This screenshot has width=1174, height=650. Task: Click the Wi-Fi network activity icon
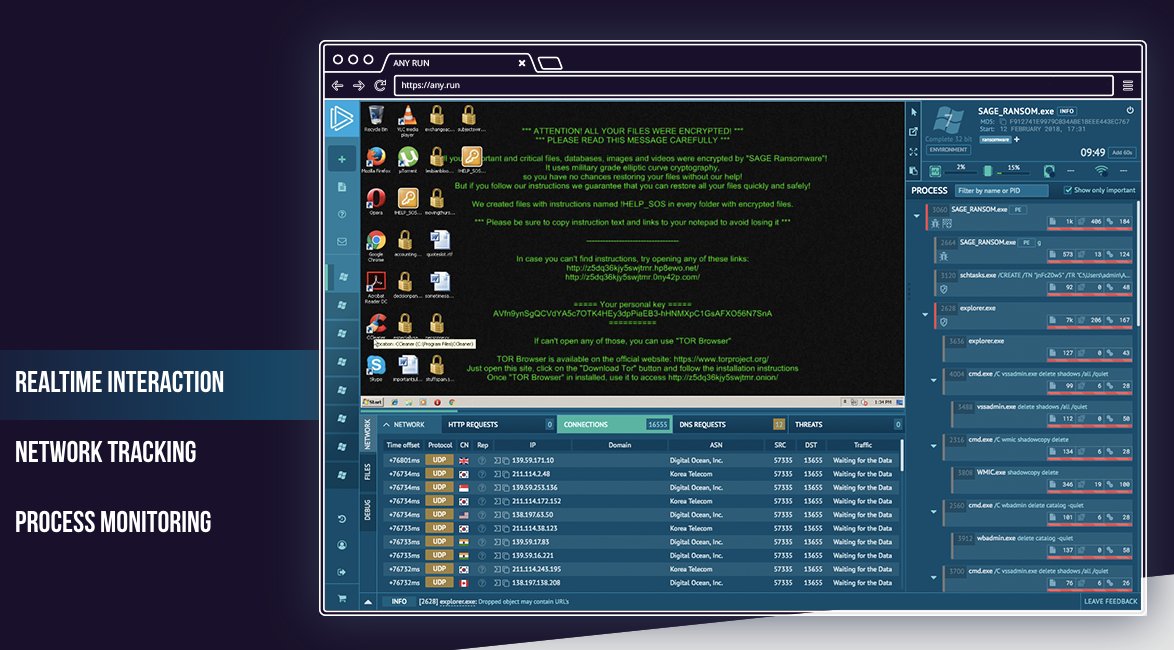[x=1101, y=171]
